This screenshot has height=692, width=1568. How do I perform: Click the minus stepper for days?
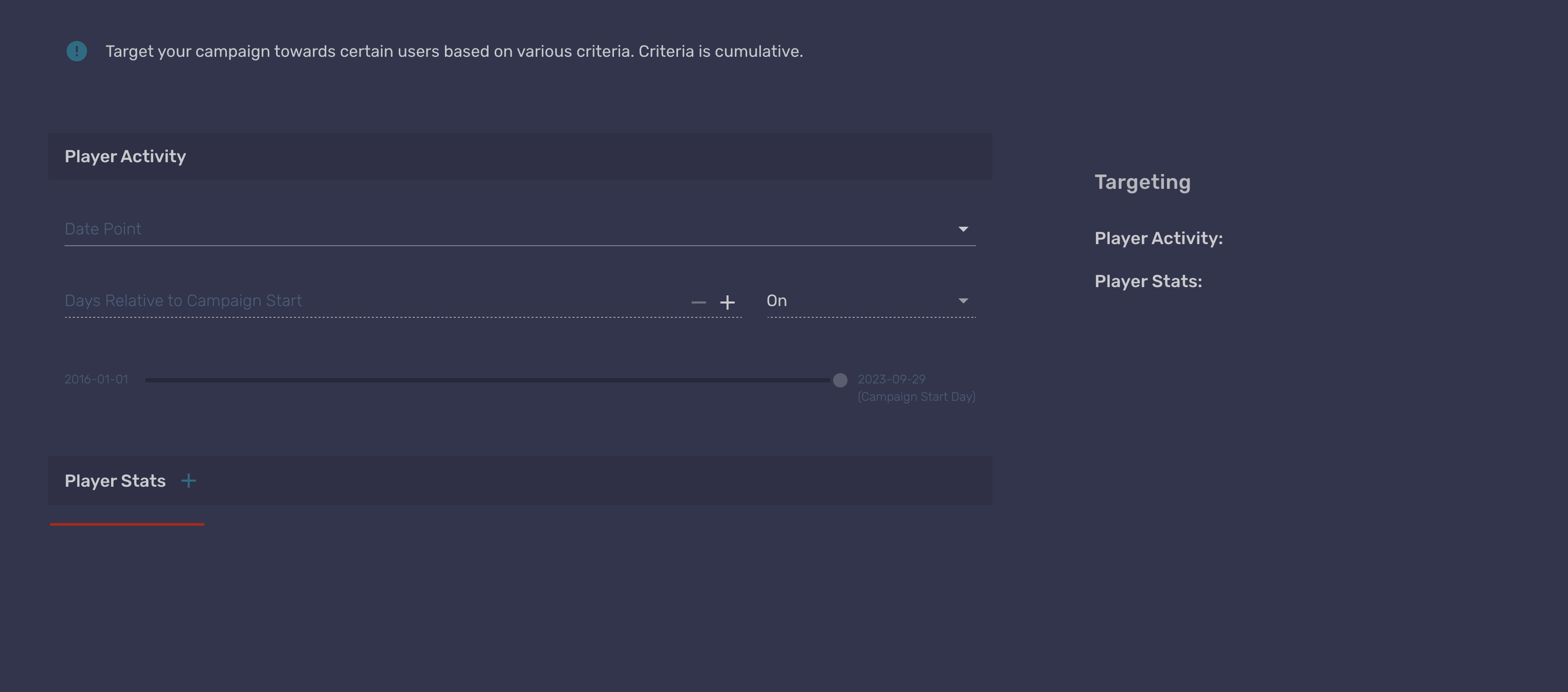click(698, 302)
